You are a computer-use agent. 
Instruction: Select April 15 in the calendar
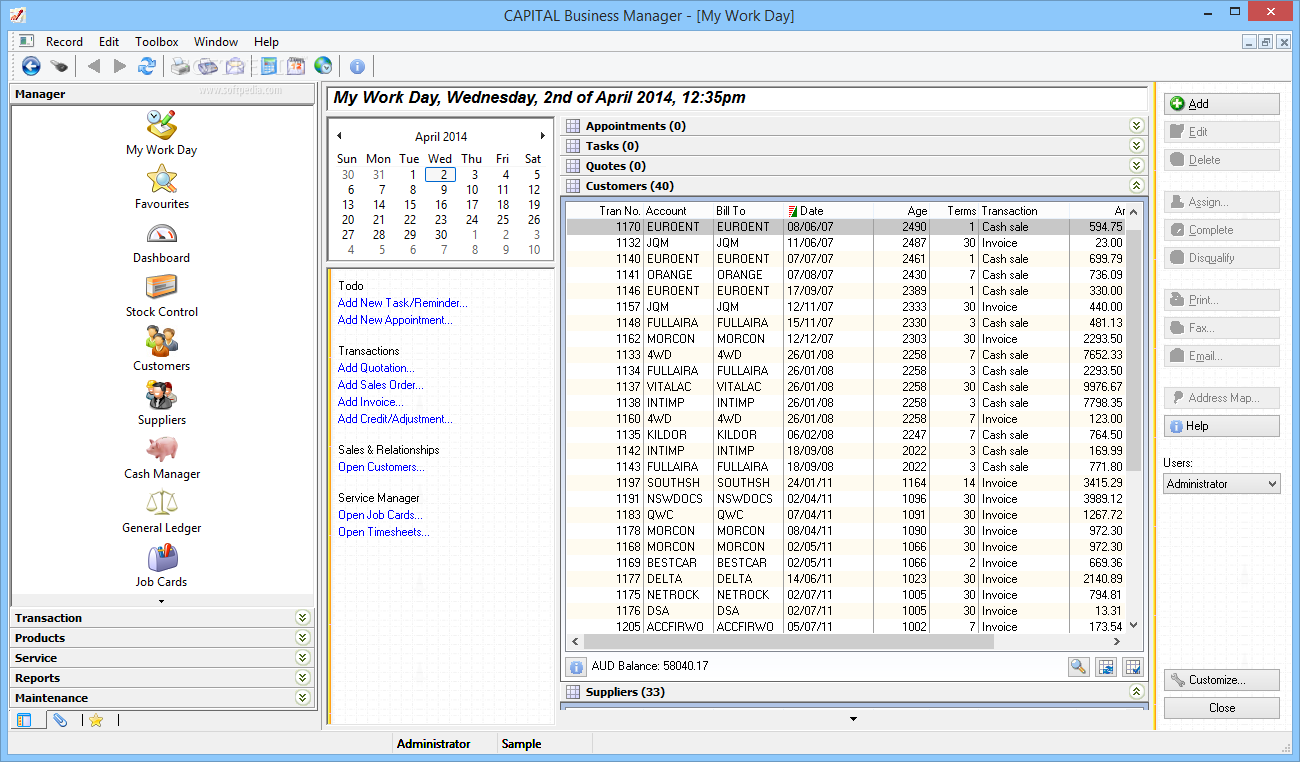pos(409,205)
